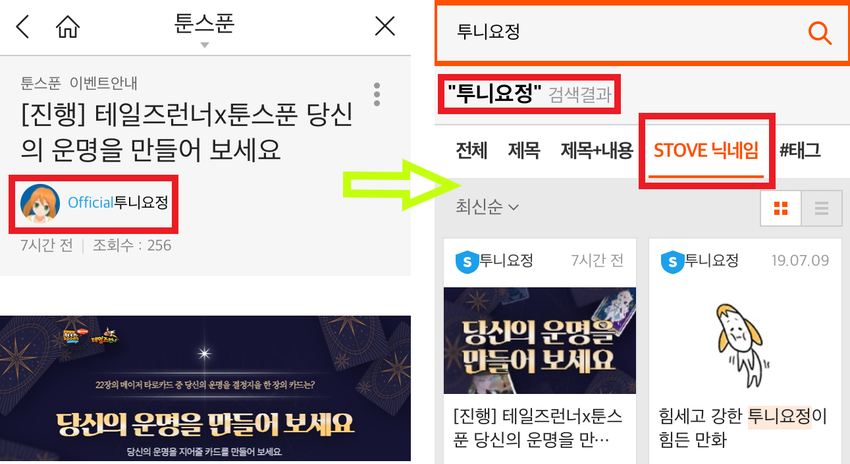The height and width of the screenshot is (464, 850).
Task: Open the three-dot post options menu
Action: (x=377, y=95)
